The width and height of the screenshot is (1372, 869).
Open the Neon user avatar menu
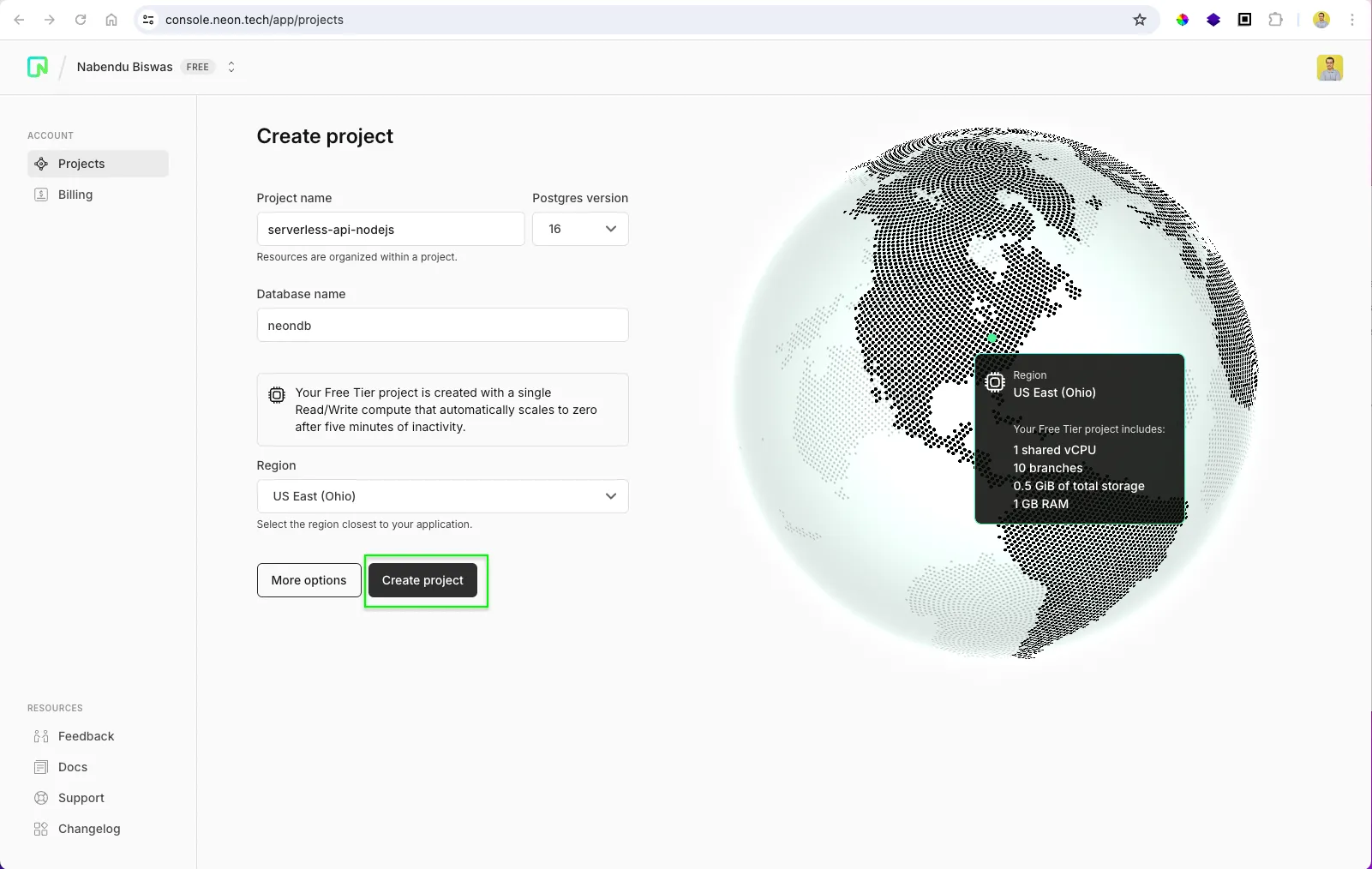[1330, 68]
